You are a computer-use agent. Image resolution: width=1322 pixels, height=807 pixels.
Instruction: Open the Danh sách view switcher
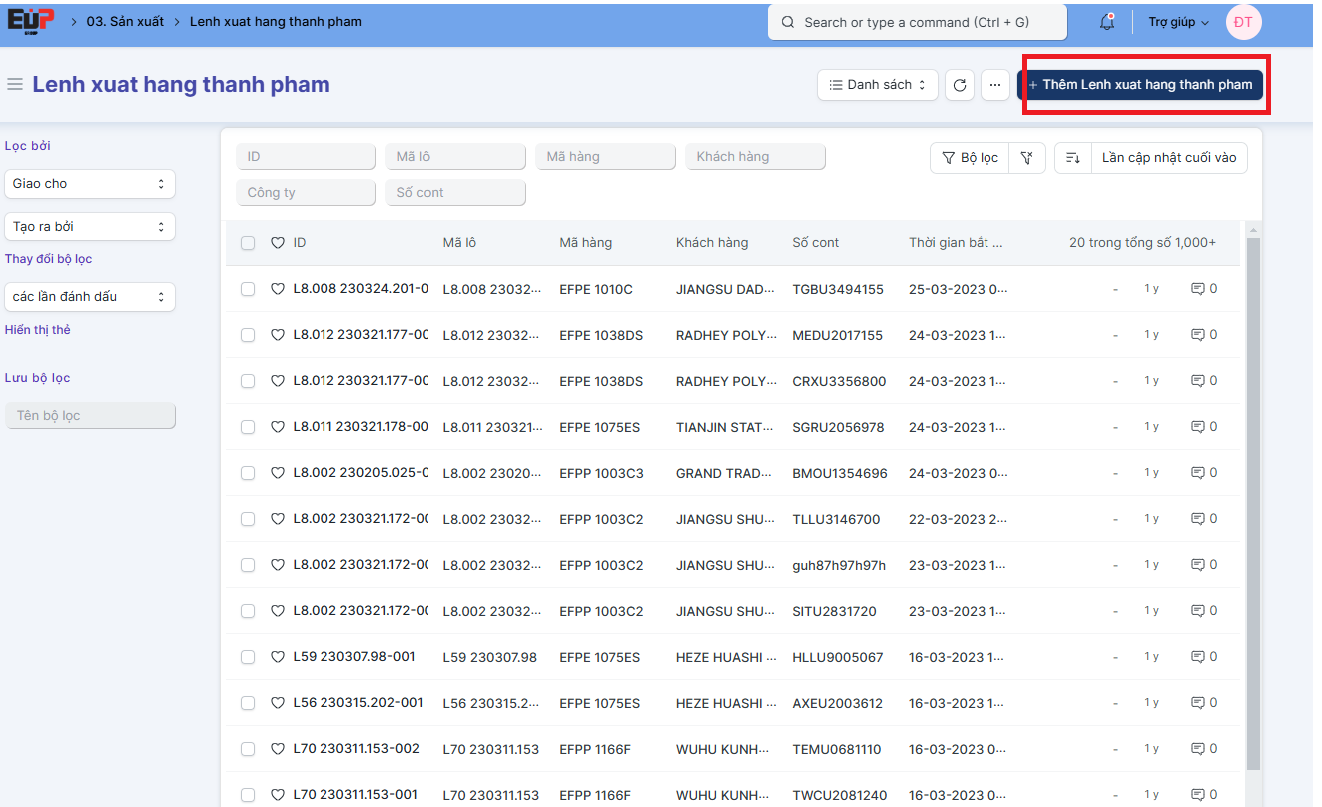[x=877, y=85]
